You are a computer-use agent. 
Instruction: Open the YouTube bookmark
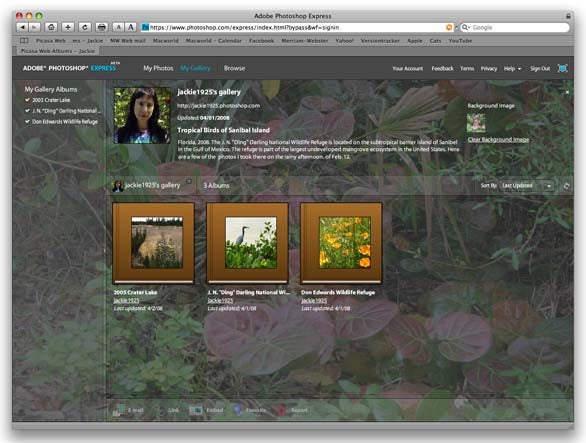(460, 40)
